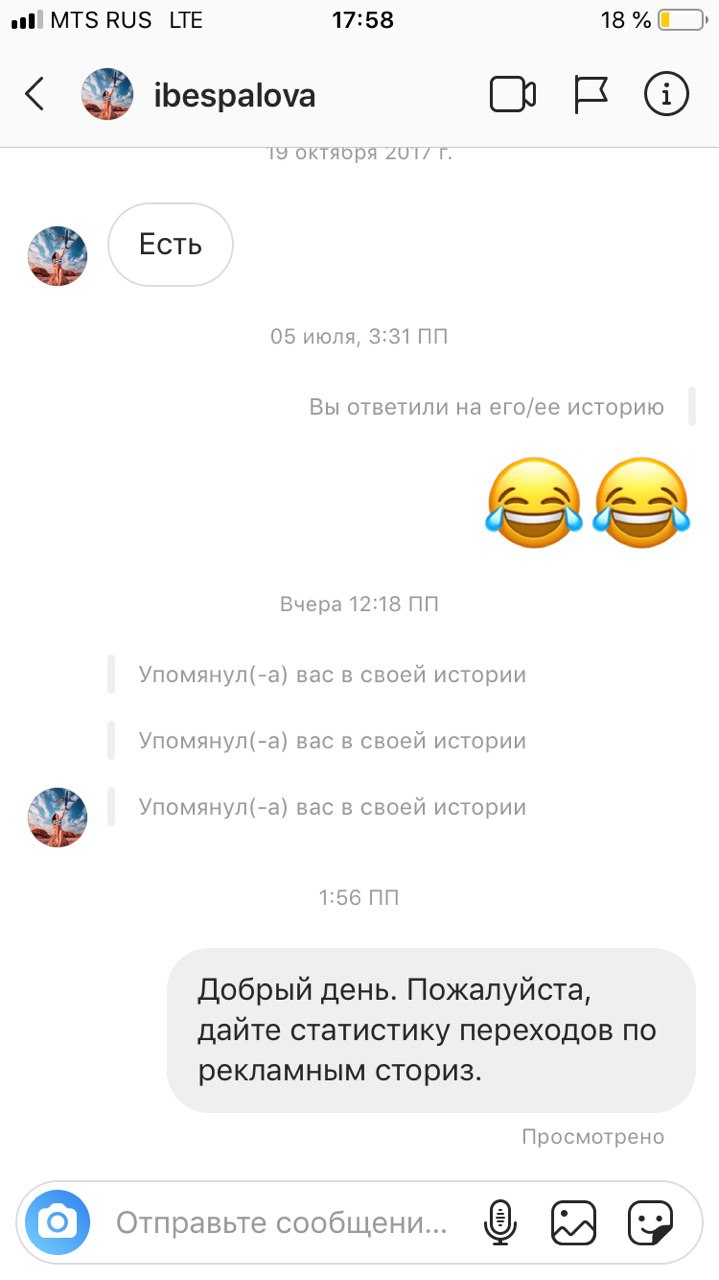Tap the flag icon in header
This screenshot has height=1280, width=719.
(x=591, y=95)
